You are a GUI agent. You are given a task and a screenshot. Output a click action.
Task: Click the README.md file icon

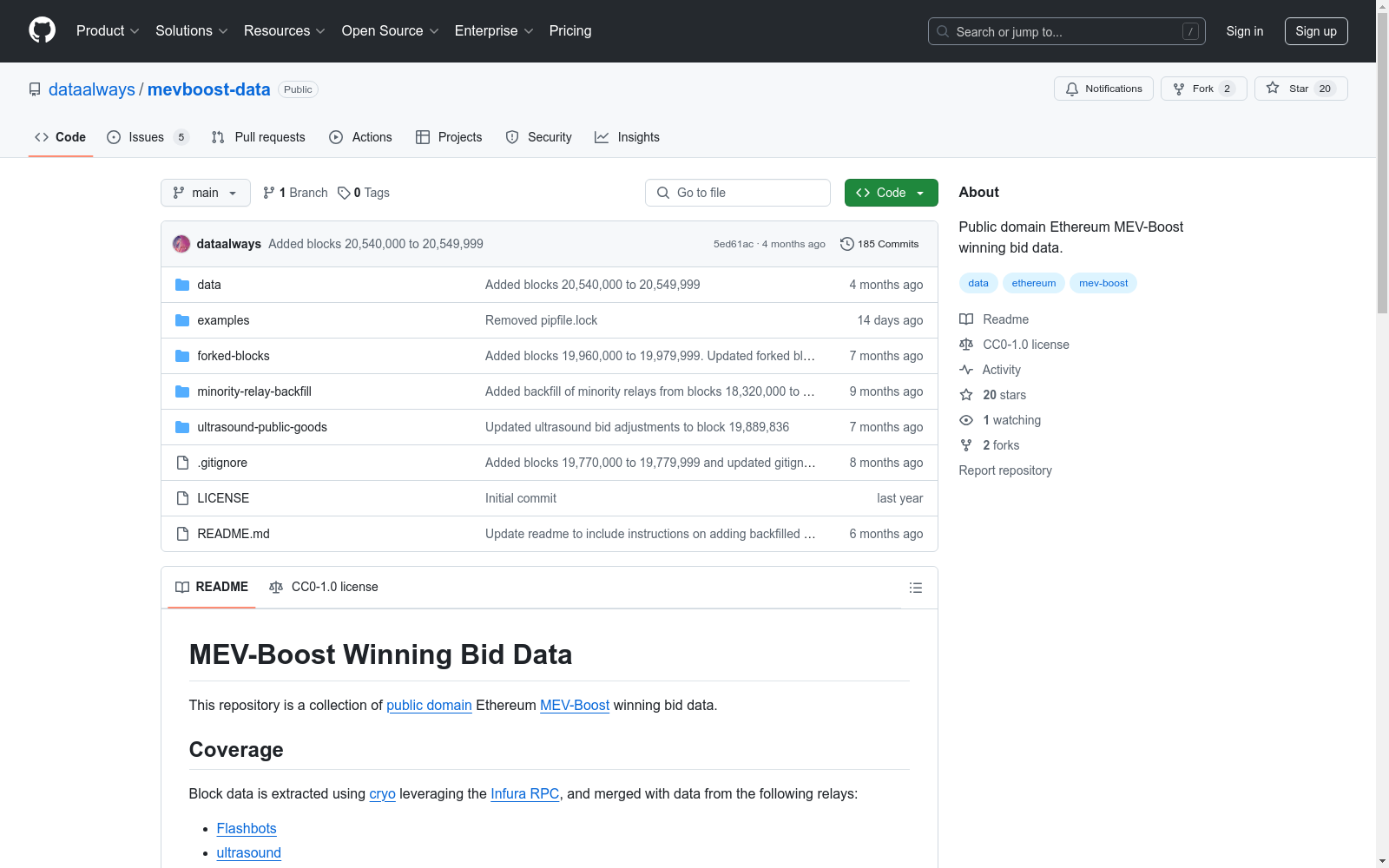(182, 534)
